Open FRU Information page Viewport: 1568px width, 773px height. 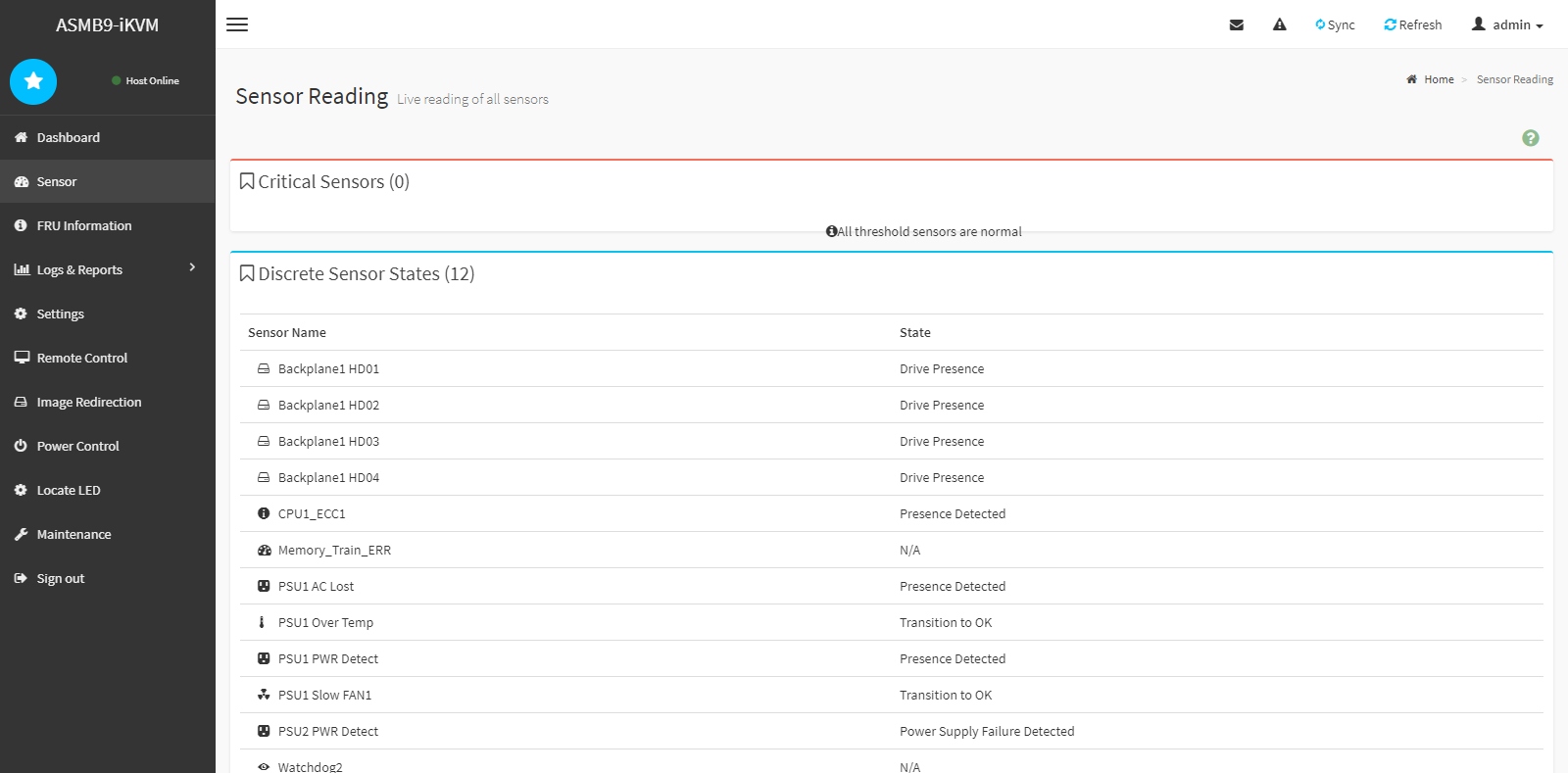[x=83, y=225]
